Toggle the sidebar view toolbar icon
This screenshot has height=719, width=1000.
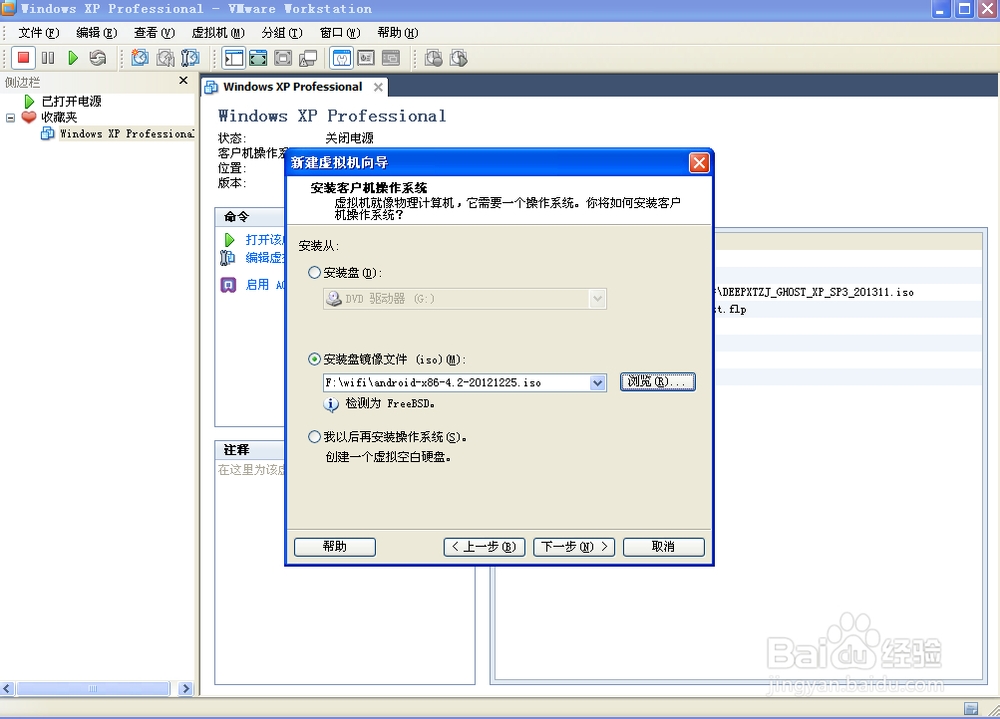click(x=233, y=58)
